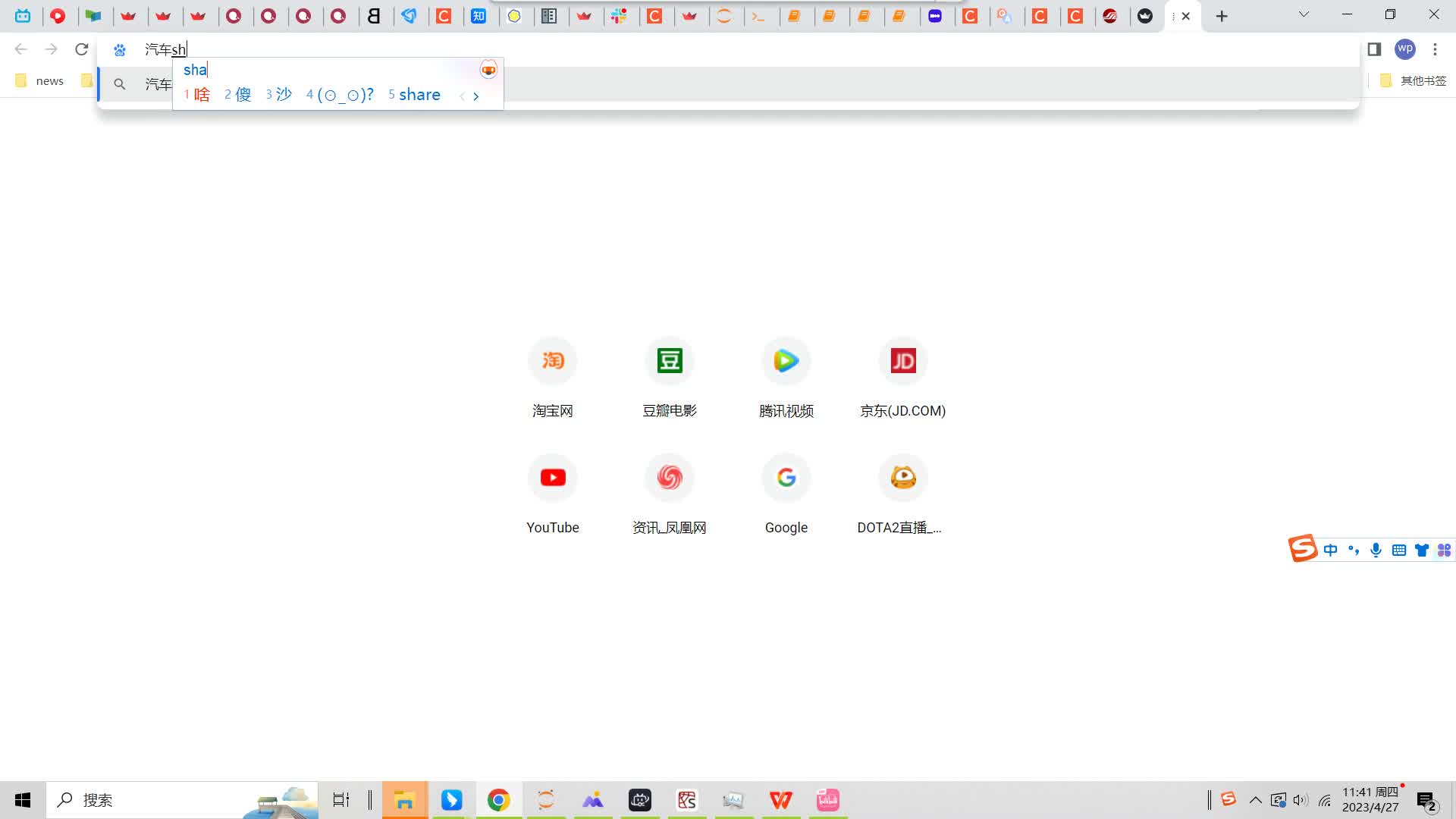Image resolution: width=1456 pixels, height=819 pixels.
Task: Show next page of IME candidates
Action: (x=475, y=96)
